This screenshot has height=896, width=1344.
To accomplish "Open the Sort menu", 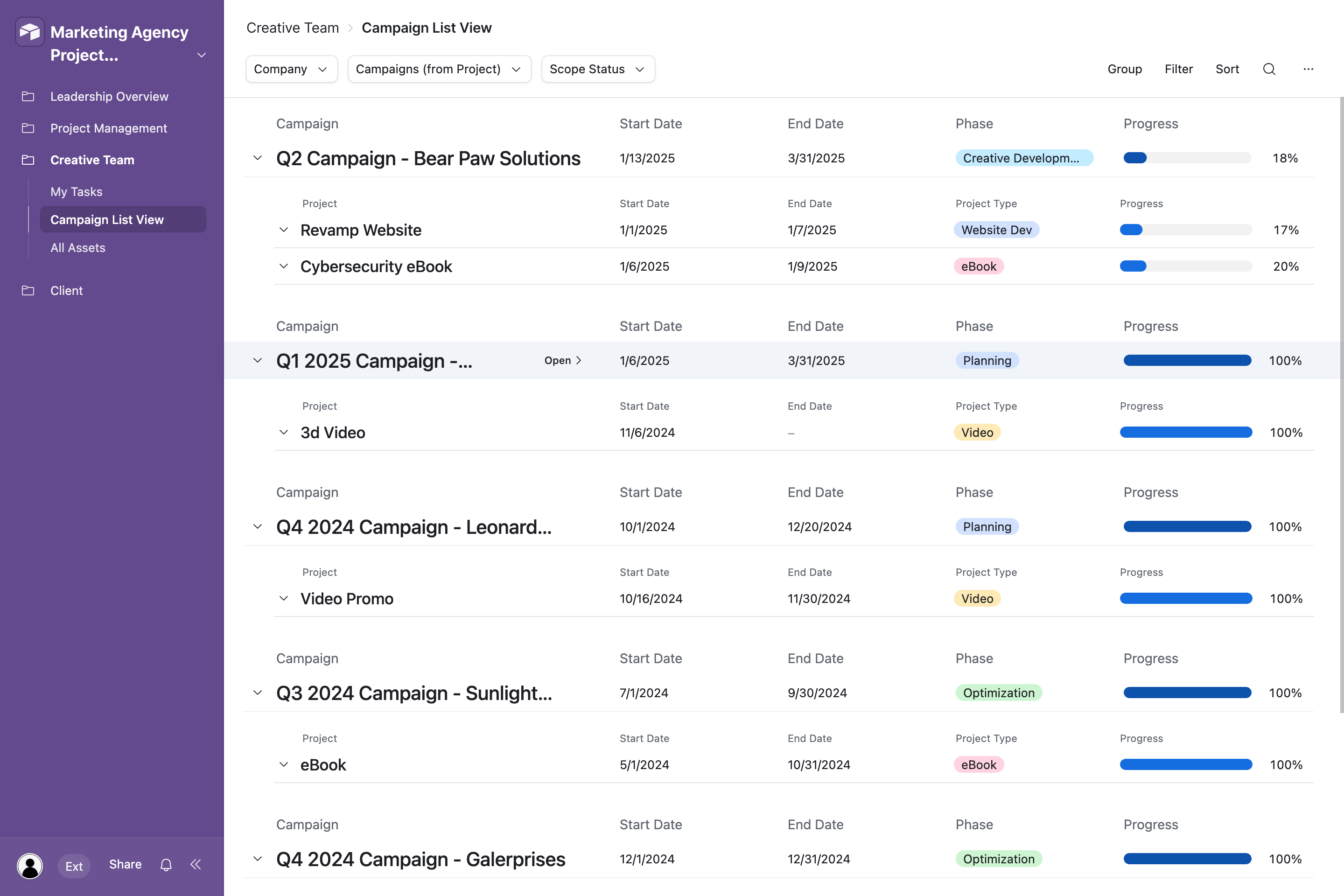I will click(1227, 69).
